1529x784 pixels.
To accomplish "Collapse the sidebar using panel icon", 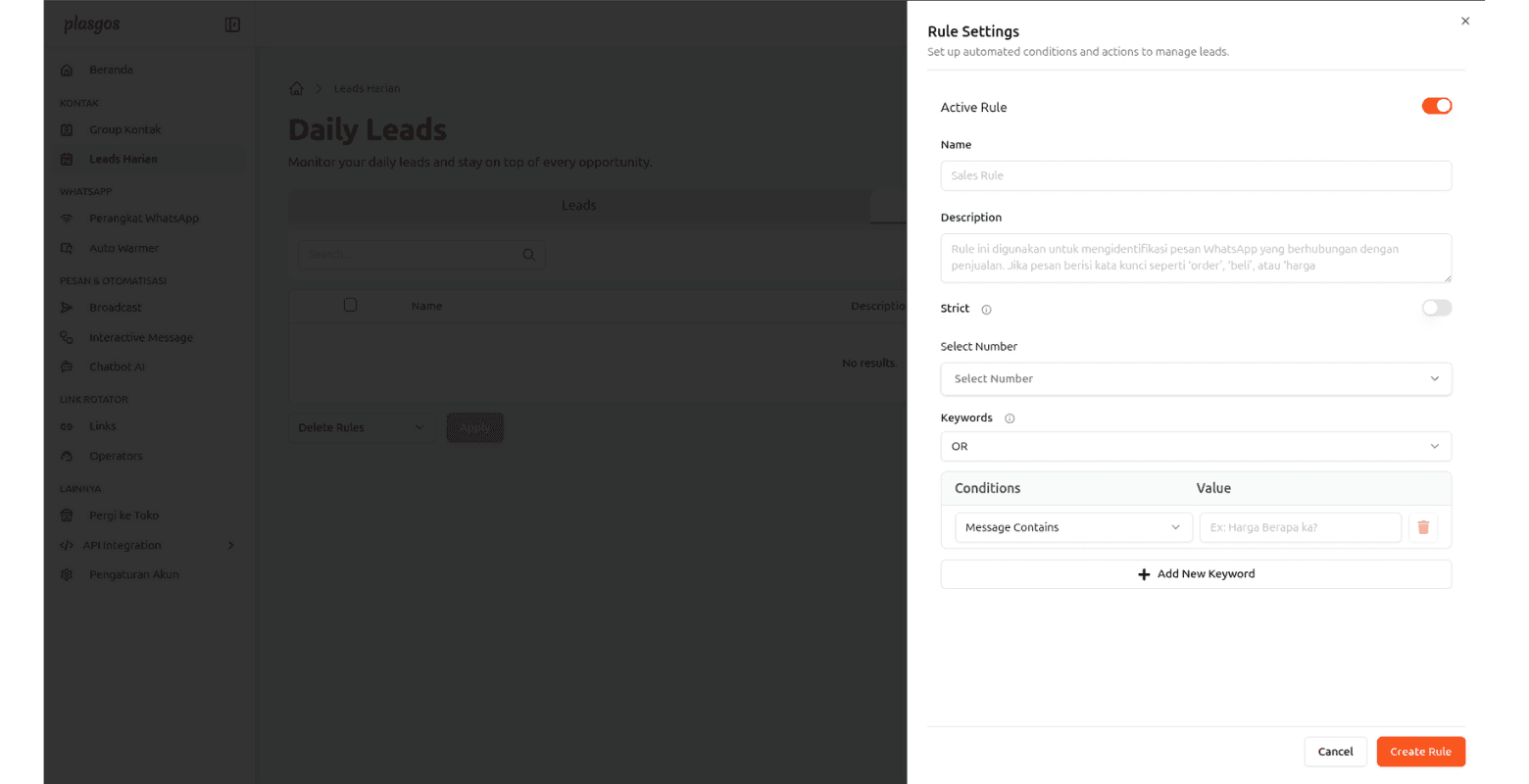I will [232, 24].
